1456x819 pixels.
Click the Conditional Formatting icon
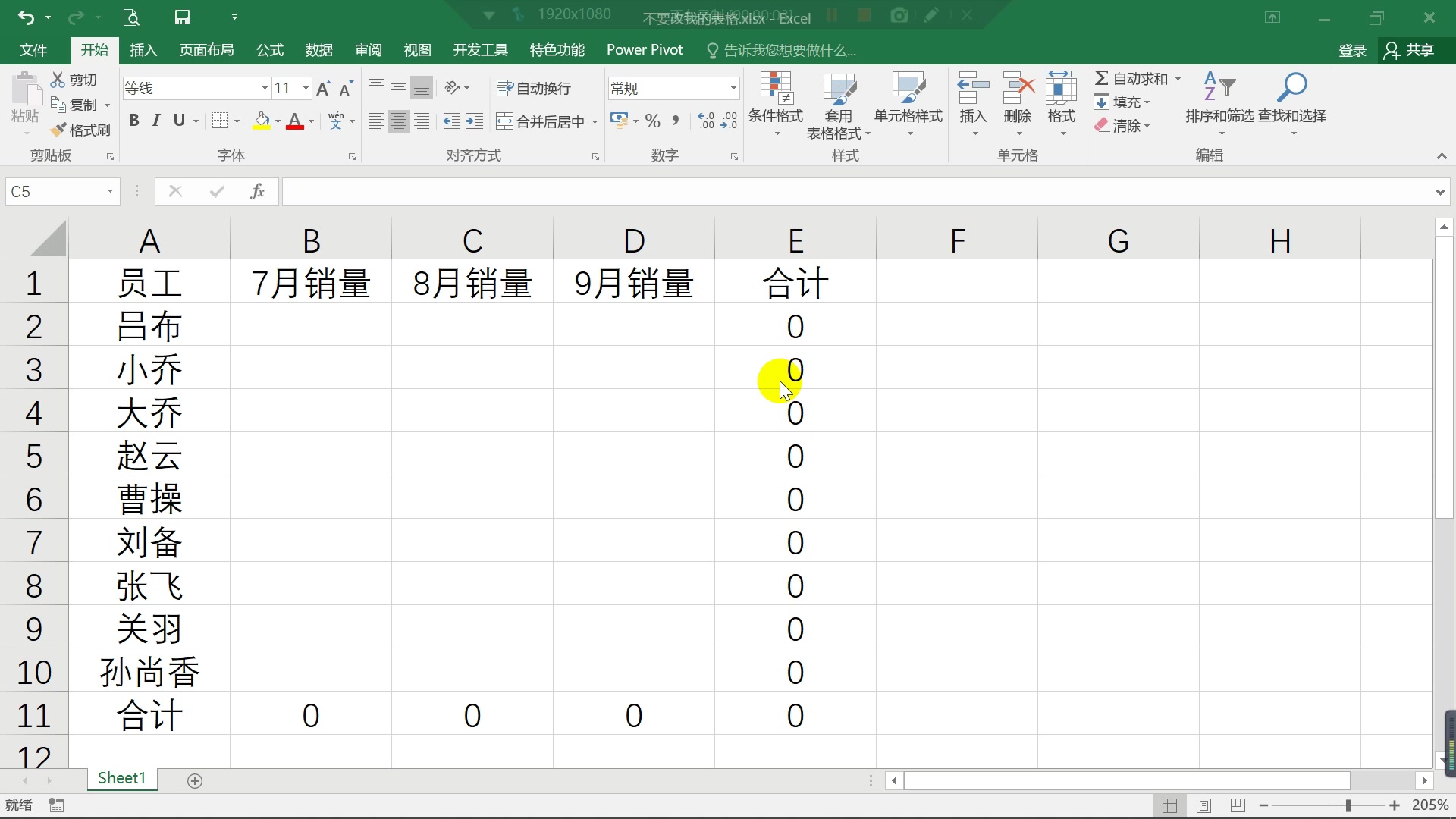776,89
